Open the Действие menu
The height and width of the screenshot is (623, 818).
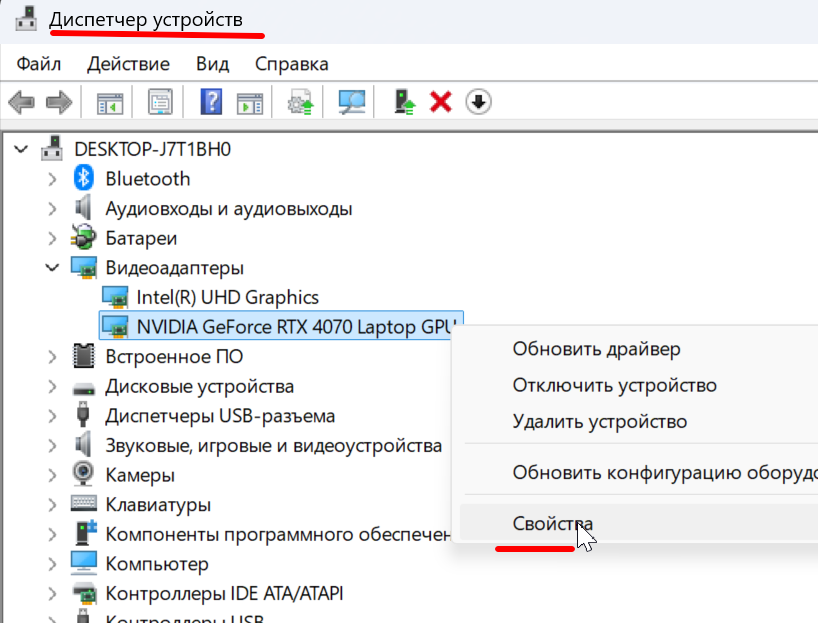[x=128, y=64]
